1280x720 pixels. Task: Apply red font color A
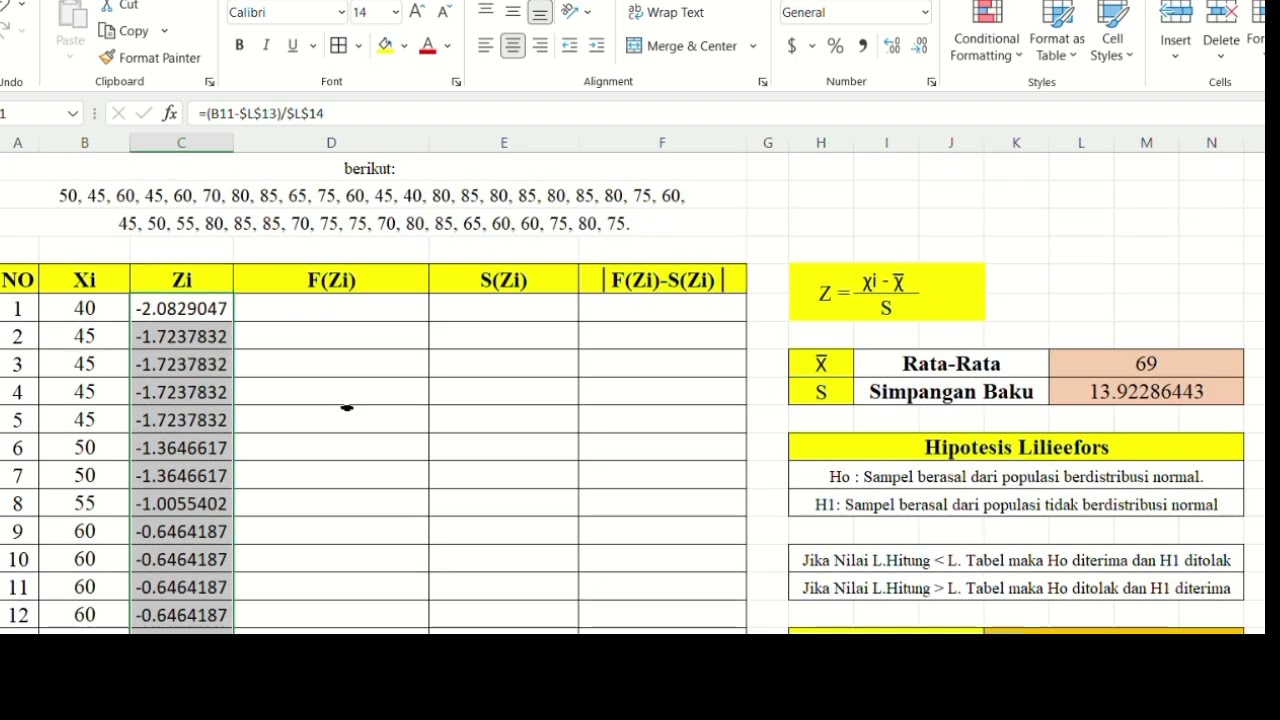pyautogui.click(x=428, y=46)
